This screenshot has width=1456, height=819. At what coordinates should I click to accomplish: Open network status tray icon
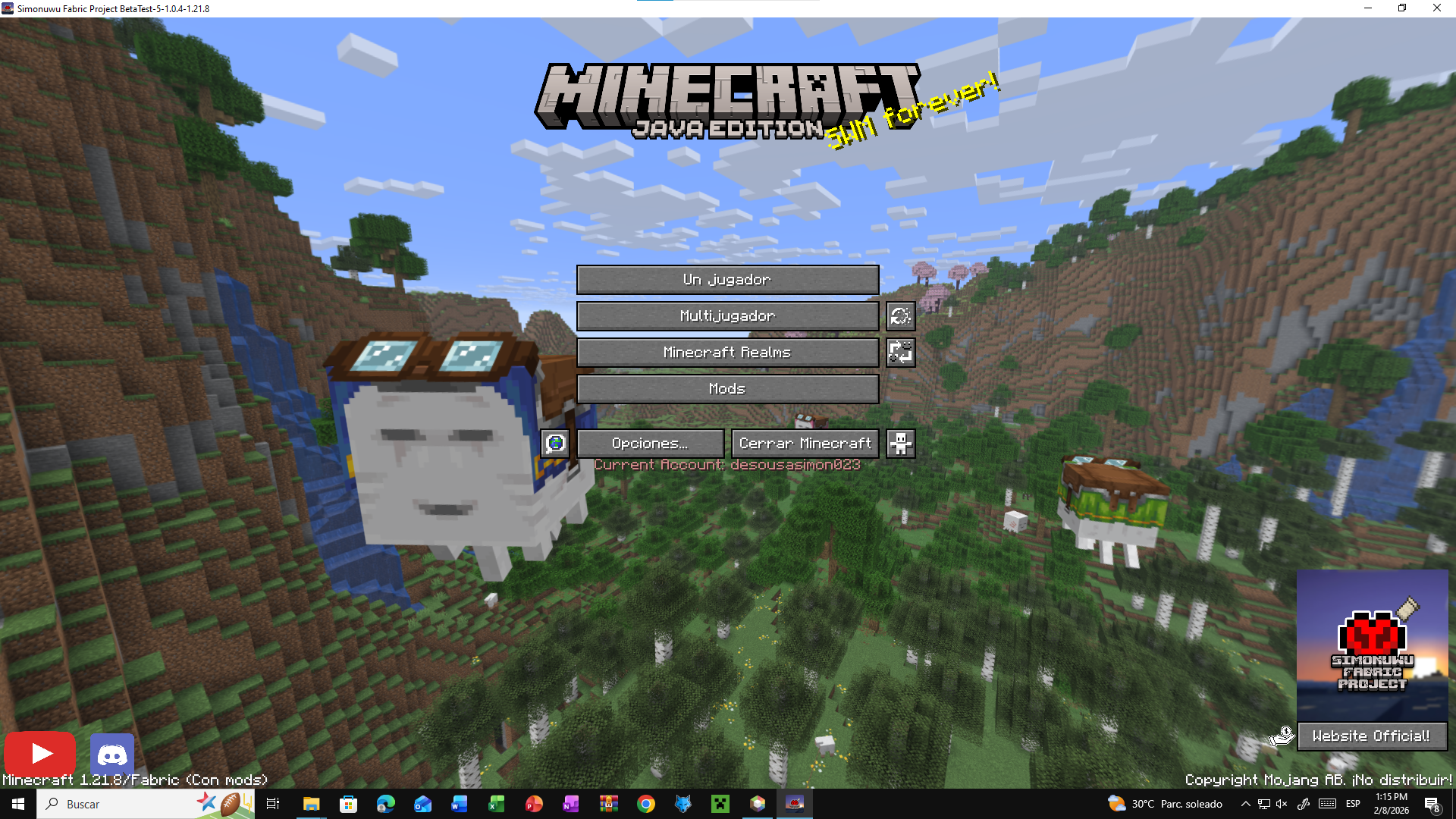coord(1263,804)
